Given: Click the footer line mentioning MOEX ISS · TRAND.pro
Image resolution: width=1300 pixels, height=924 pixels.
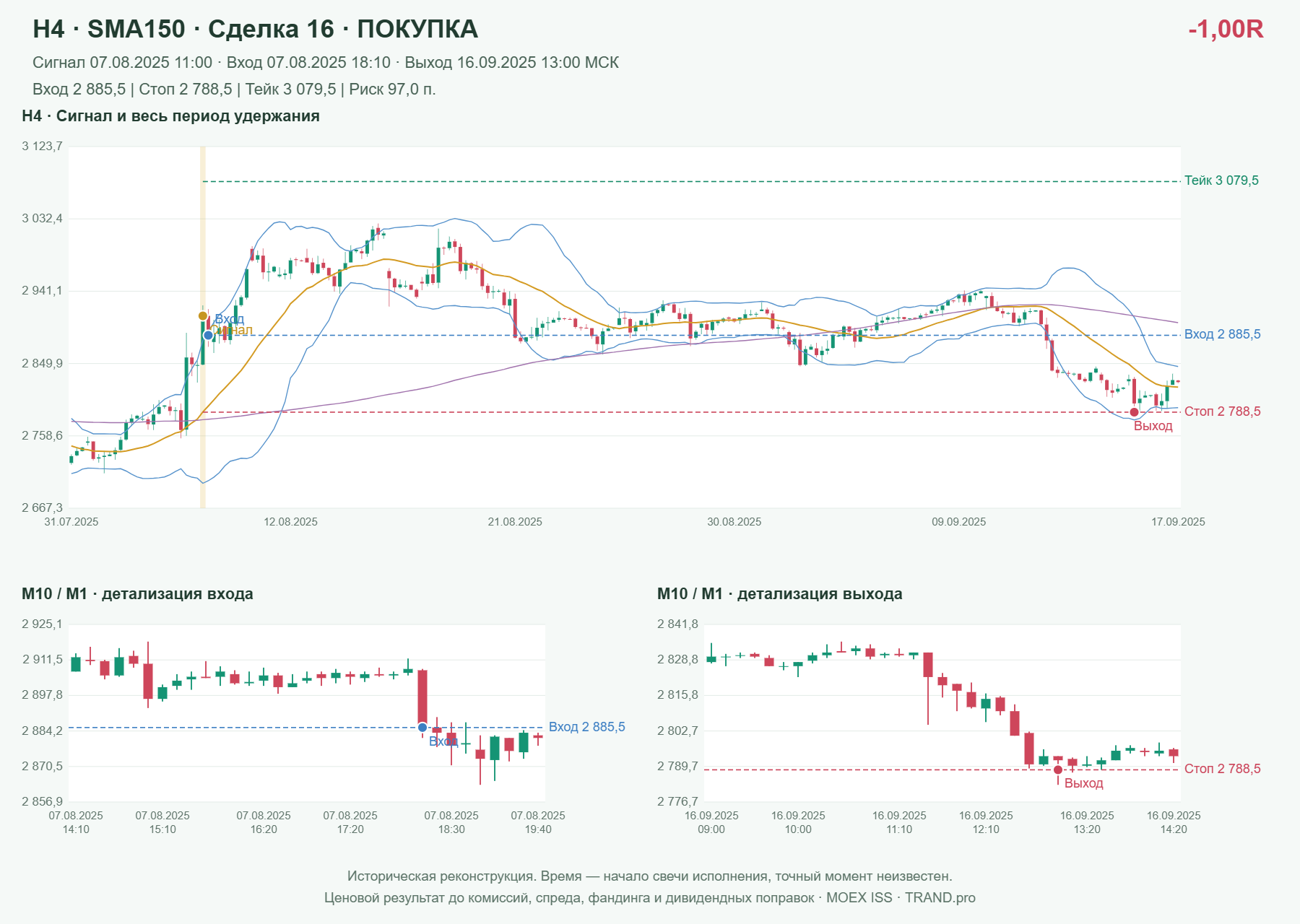Looking at the screenshot, I should click(650, 898).
